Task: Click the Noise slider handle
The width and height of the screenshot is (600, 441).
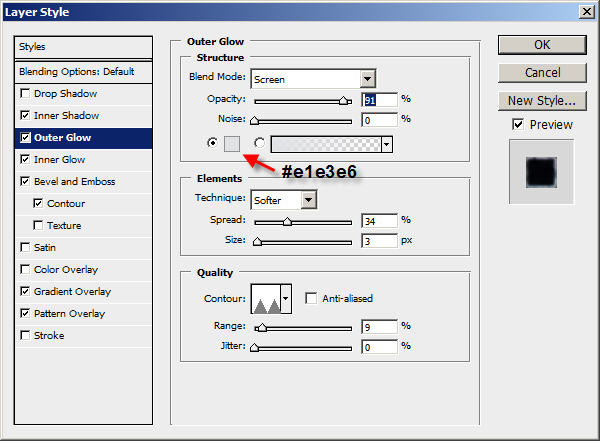Action: pyautogui.click(x=254, y=121)
